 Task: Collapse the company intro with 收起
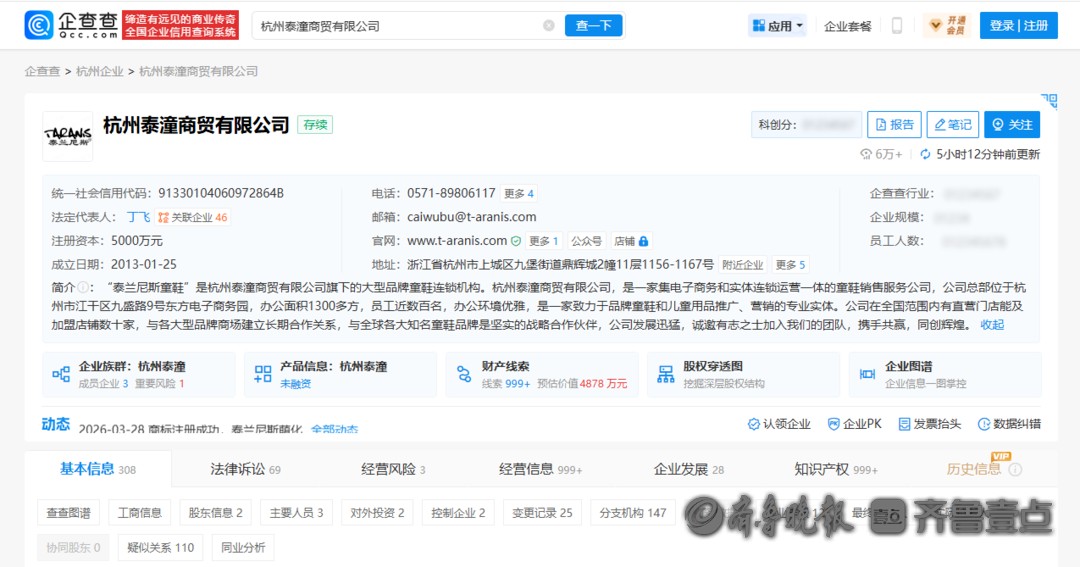click(x=992, y=325)
